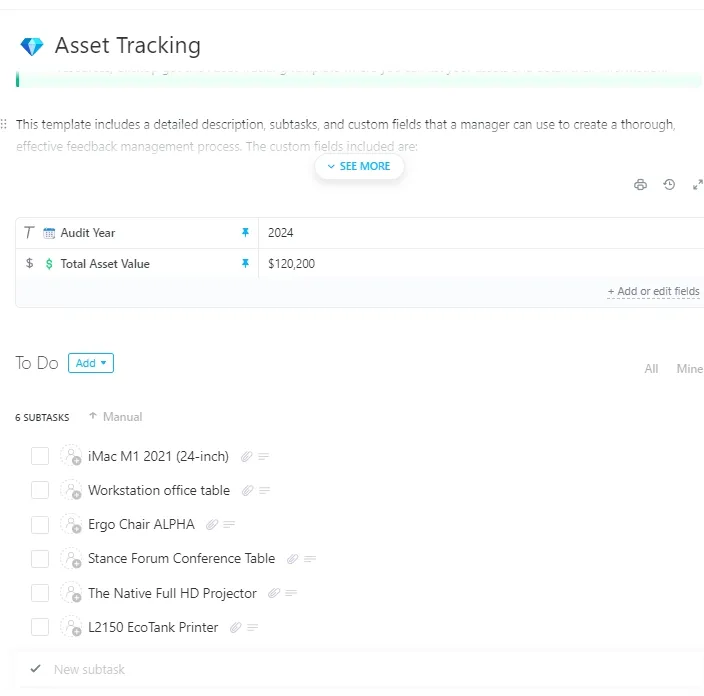Assign user to iMac M1 2021 subtask
The width and height of the screenshot is (704, 696).
71,456
